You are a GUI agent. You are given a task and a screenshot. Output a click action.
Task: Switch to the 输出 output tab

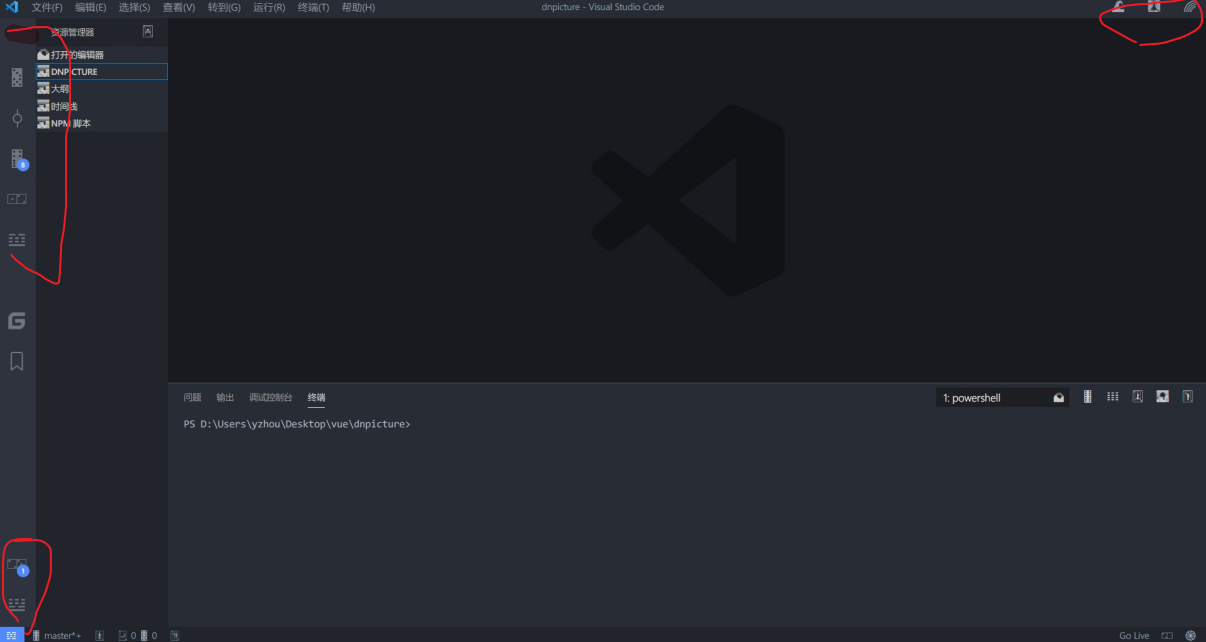[x=225, y=397]
